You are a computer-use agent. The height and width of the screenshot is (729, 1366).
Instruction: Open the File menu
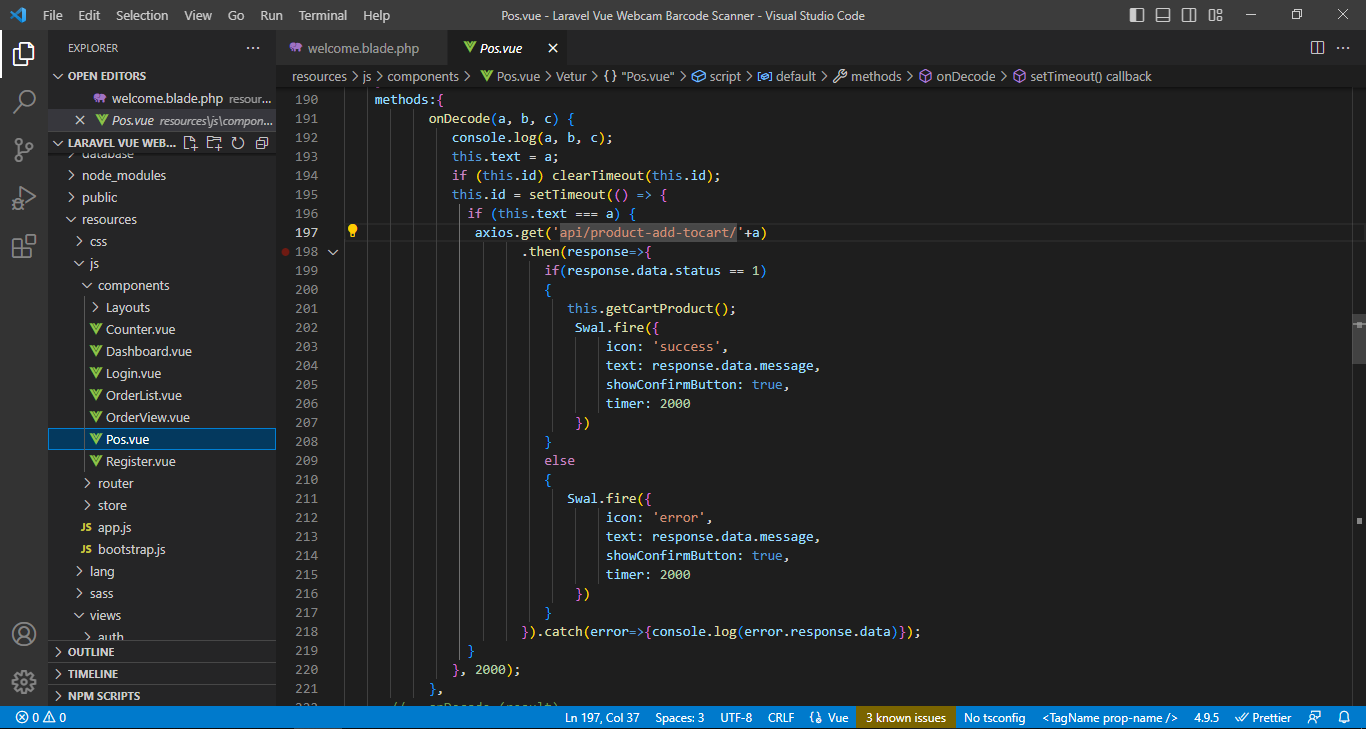coord(53,15)
